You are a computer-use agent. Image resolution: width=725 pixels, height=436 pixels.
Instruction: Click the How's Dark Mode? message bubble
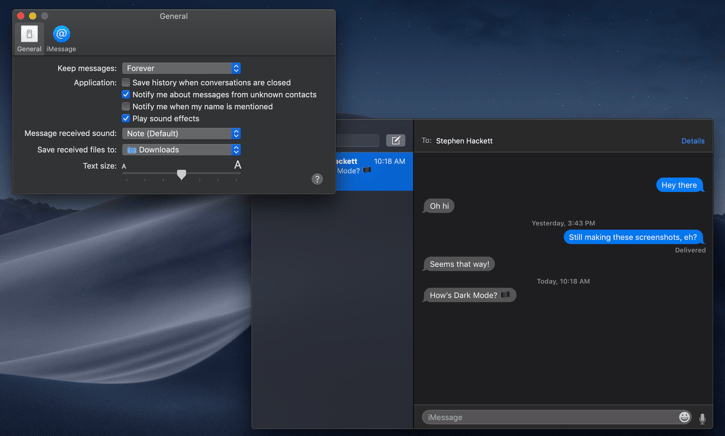click(x=469, y=295)
